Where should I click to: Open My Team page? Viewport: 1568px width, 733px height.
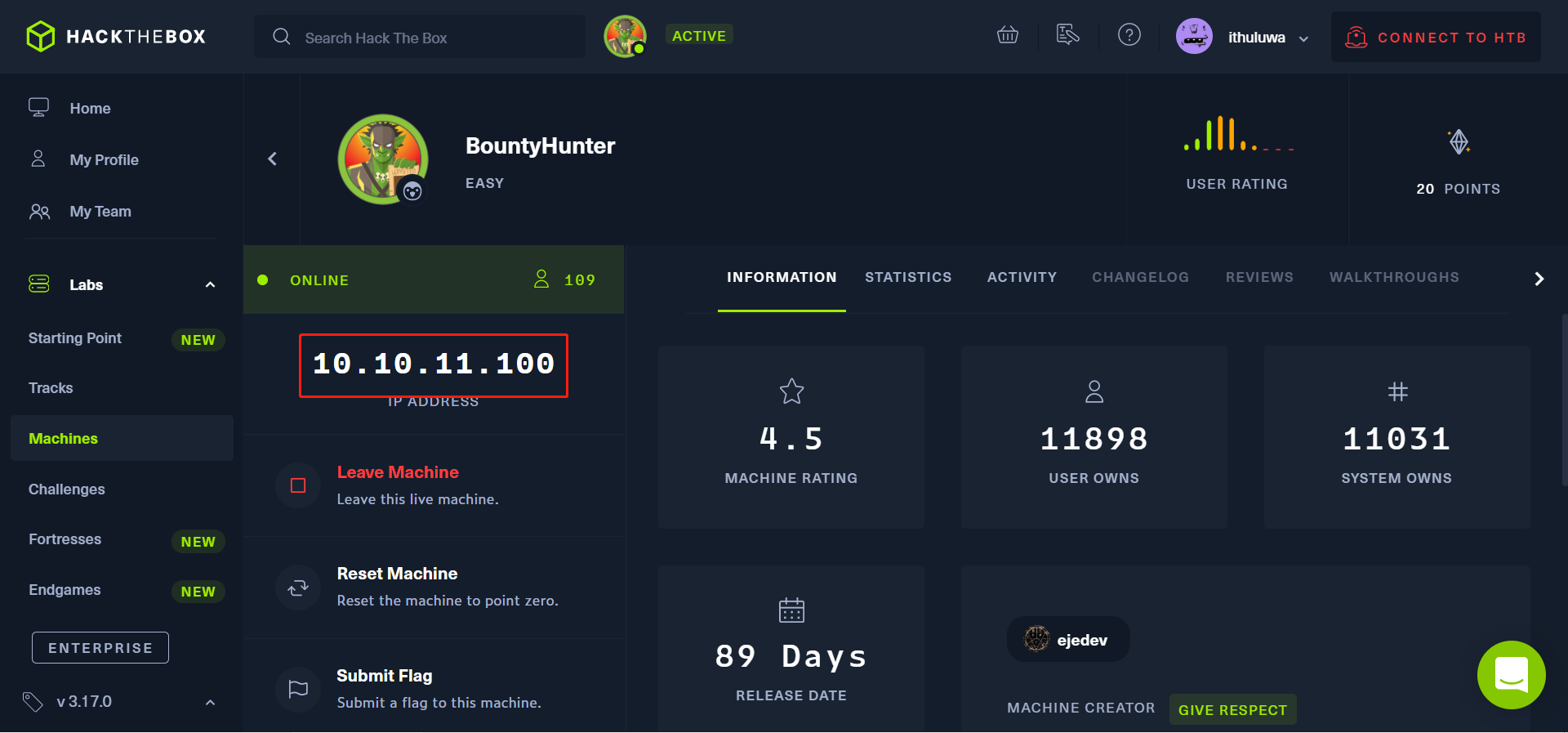pyautogui.click(x=100, y=212)
